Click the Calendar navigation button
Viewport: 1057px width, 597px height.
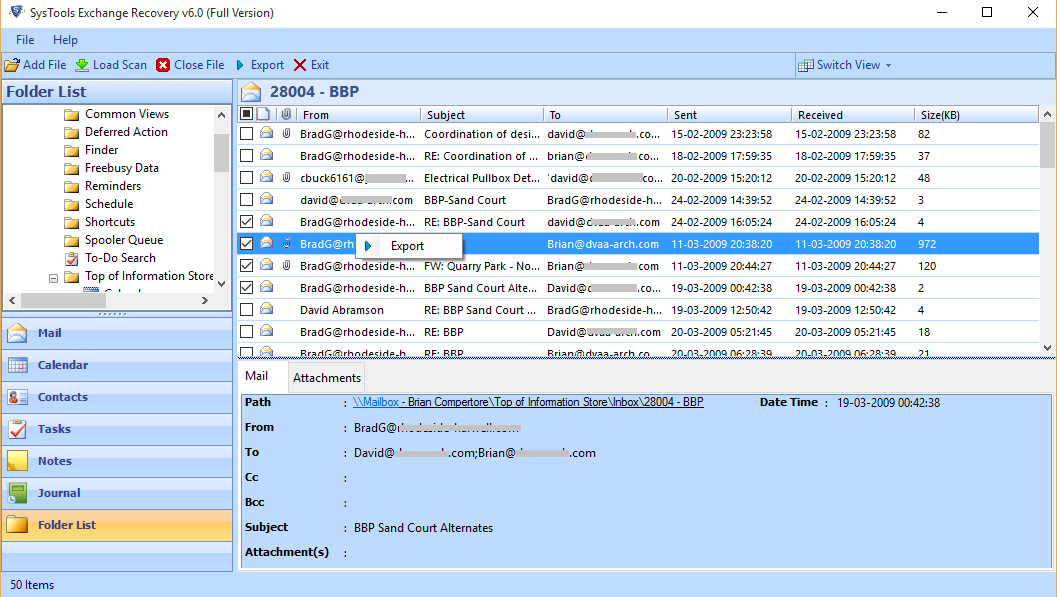point(117,365)
